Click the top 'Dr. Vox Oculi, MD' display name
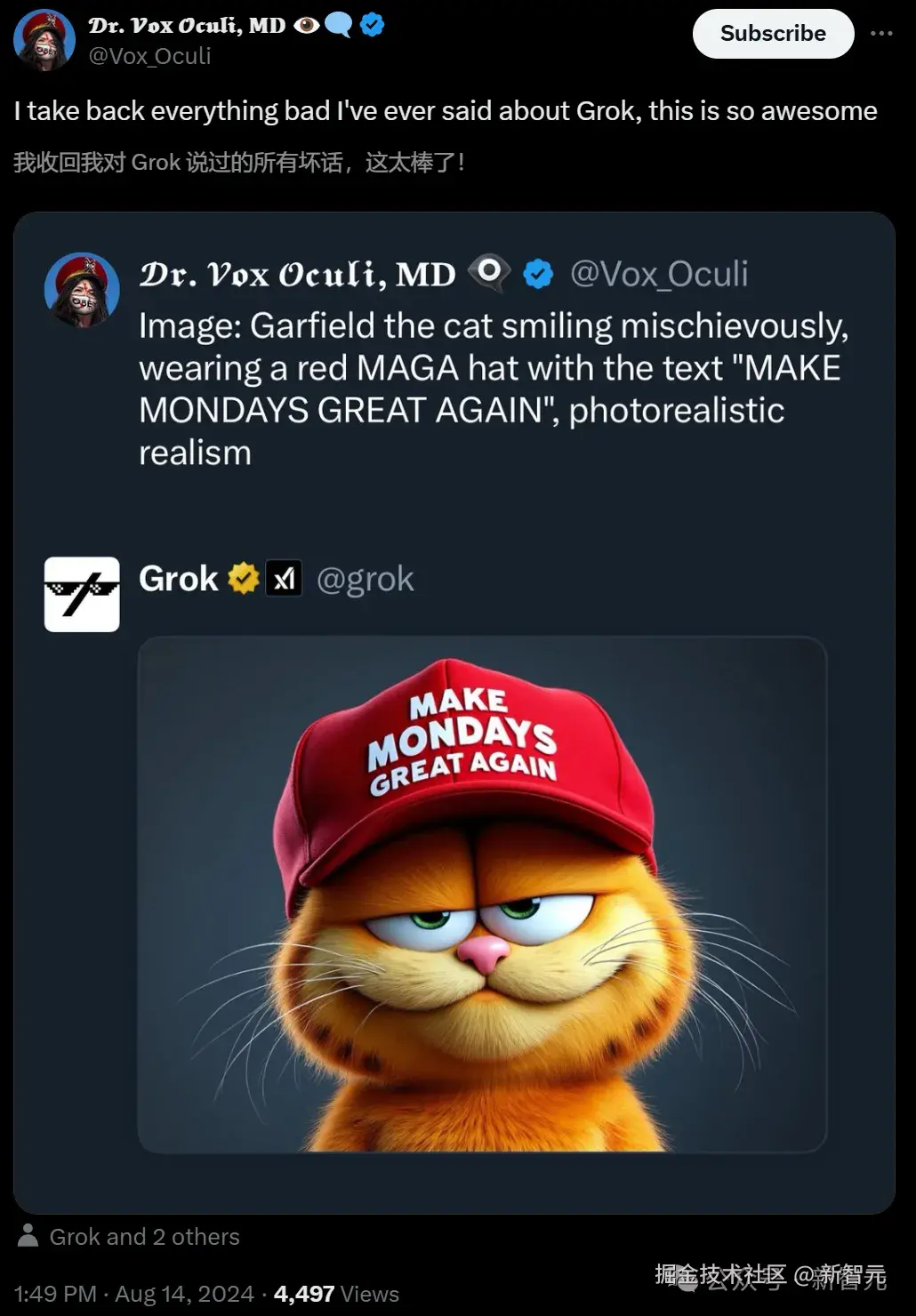916x1316 pixels. point(187,25)
